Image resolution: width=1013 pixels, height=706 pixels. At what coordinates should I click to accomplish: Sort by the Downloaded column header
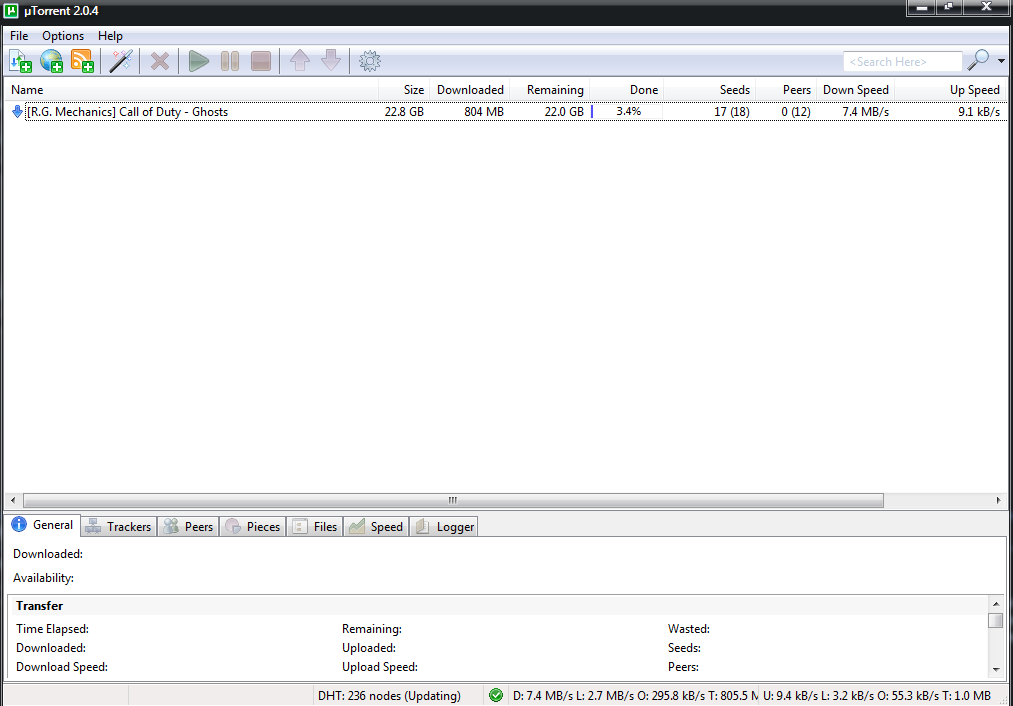(x=470, y=90)
